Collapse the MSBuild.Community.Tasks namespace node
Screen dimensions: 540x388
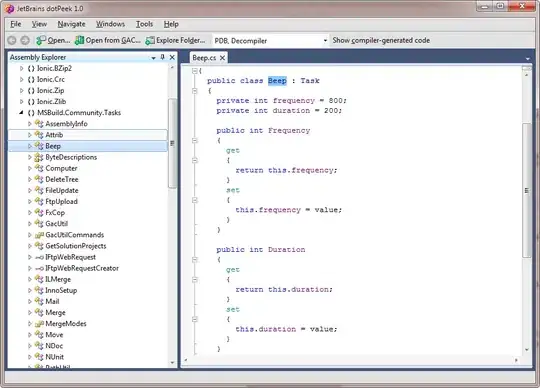(21, 112)
